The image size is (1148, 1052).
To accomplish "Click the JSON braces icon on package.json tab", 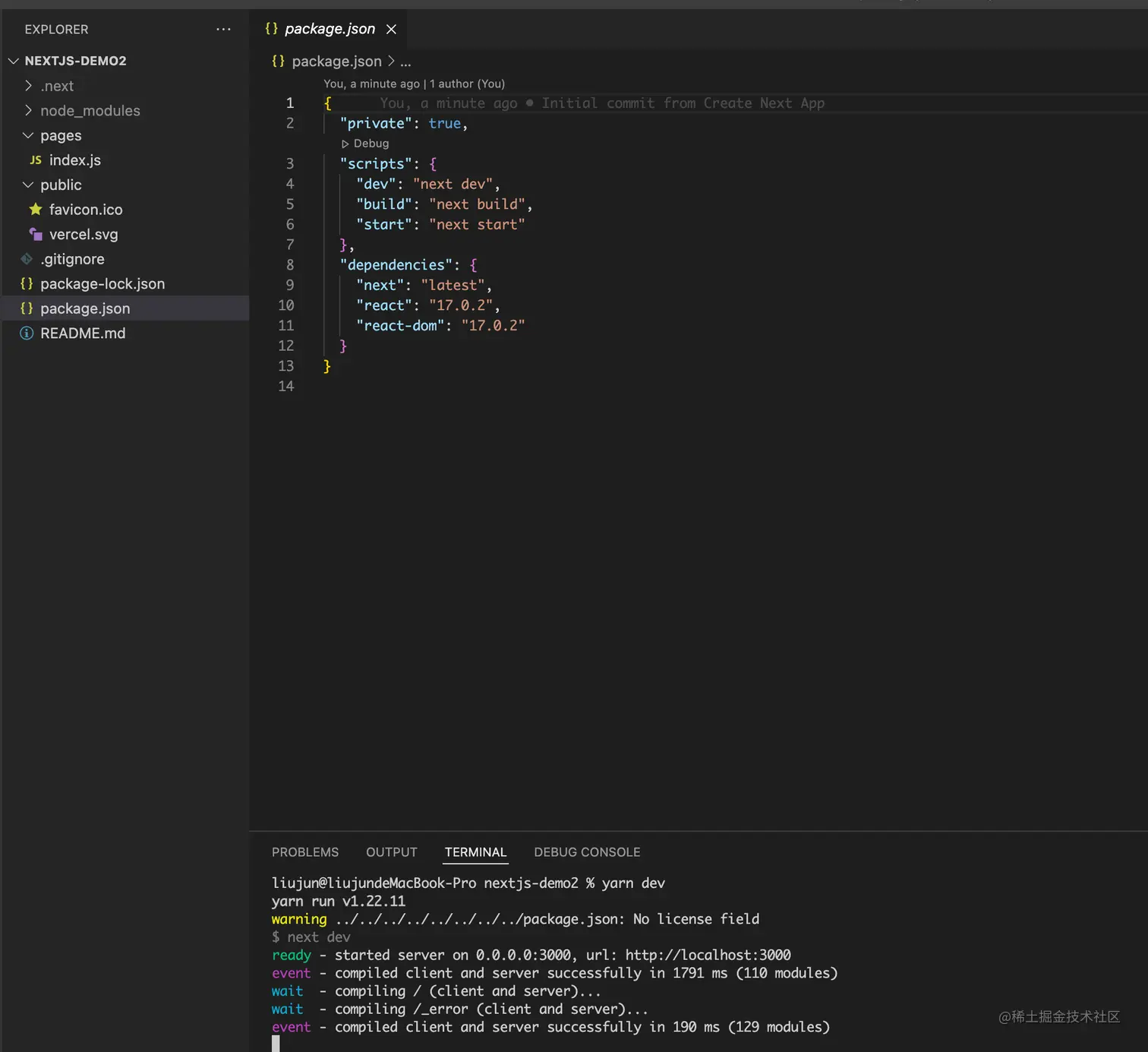I will coord(271,28).
